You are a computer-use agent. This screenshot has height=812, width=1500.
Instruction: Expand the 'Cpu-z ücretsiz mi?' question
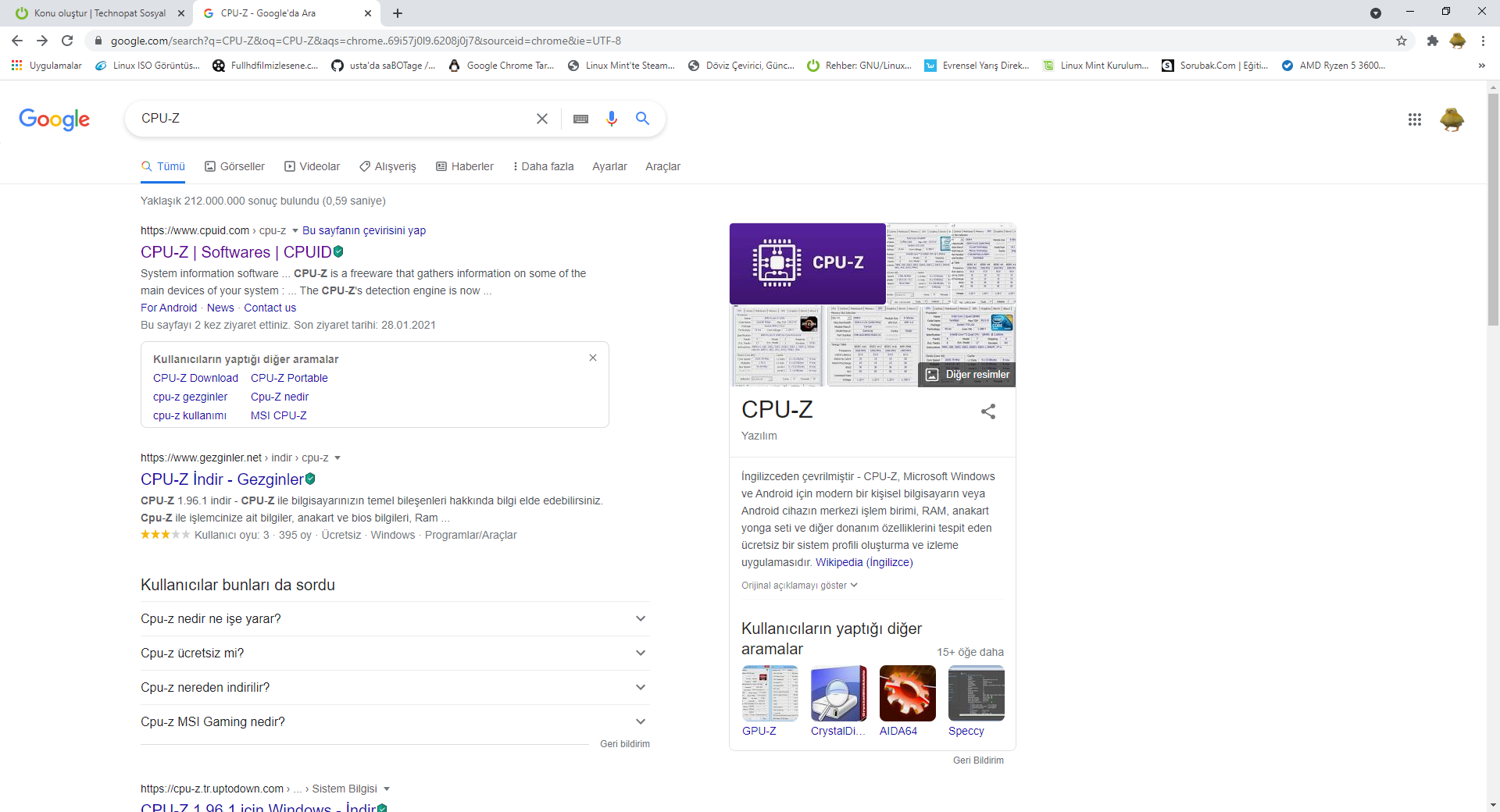[x=395, y=654]
